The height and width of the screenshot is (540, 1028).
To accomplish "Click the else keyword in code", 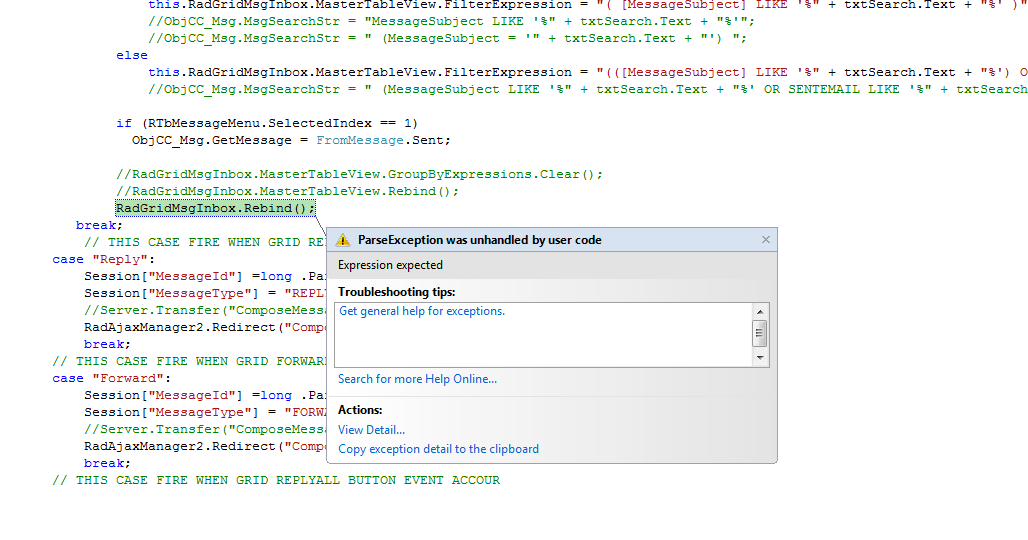I will click(132, 56).
